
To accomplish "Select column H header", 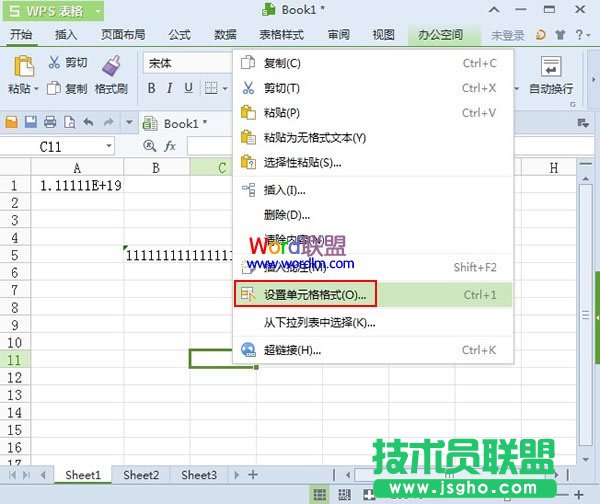I will (x=553, y=168).
